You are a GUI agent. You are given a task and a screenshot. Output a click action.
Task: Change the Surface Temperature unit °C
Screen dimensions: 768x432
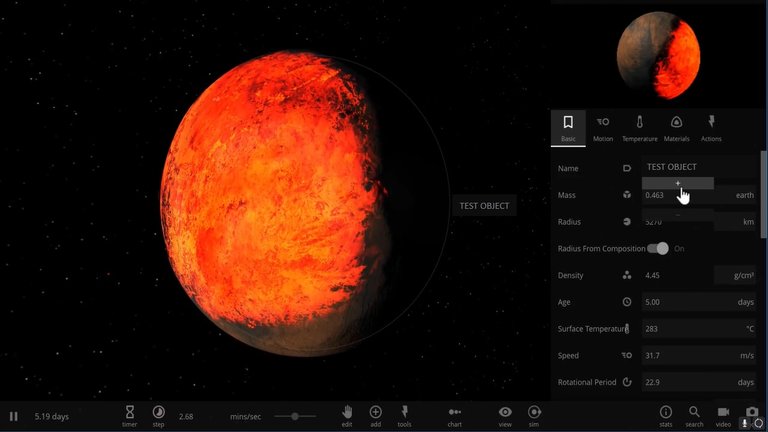tap(736, 329)
